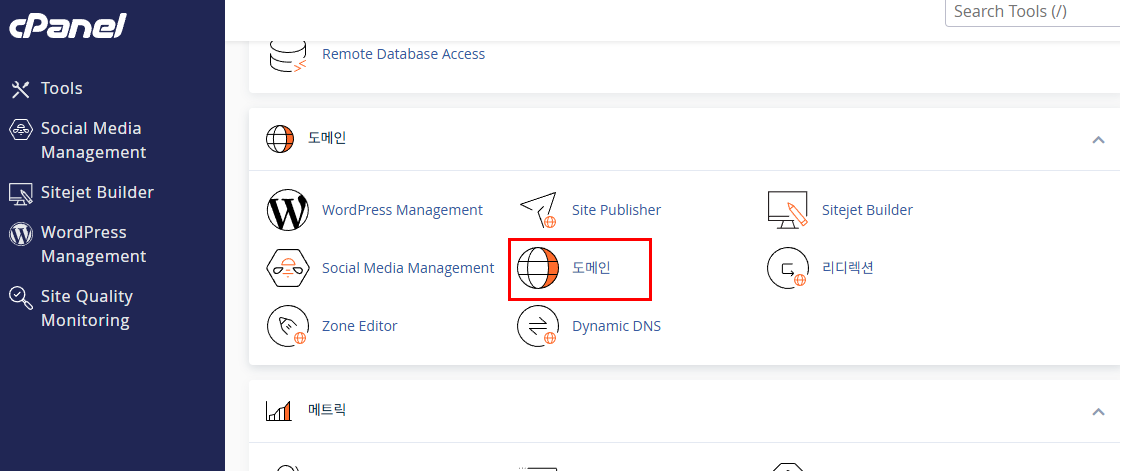Open the Dynamic DNS arrows icon

point(537,326)
